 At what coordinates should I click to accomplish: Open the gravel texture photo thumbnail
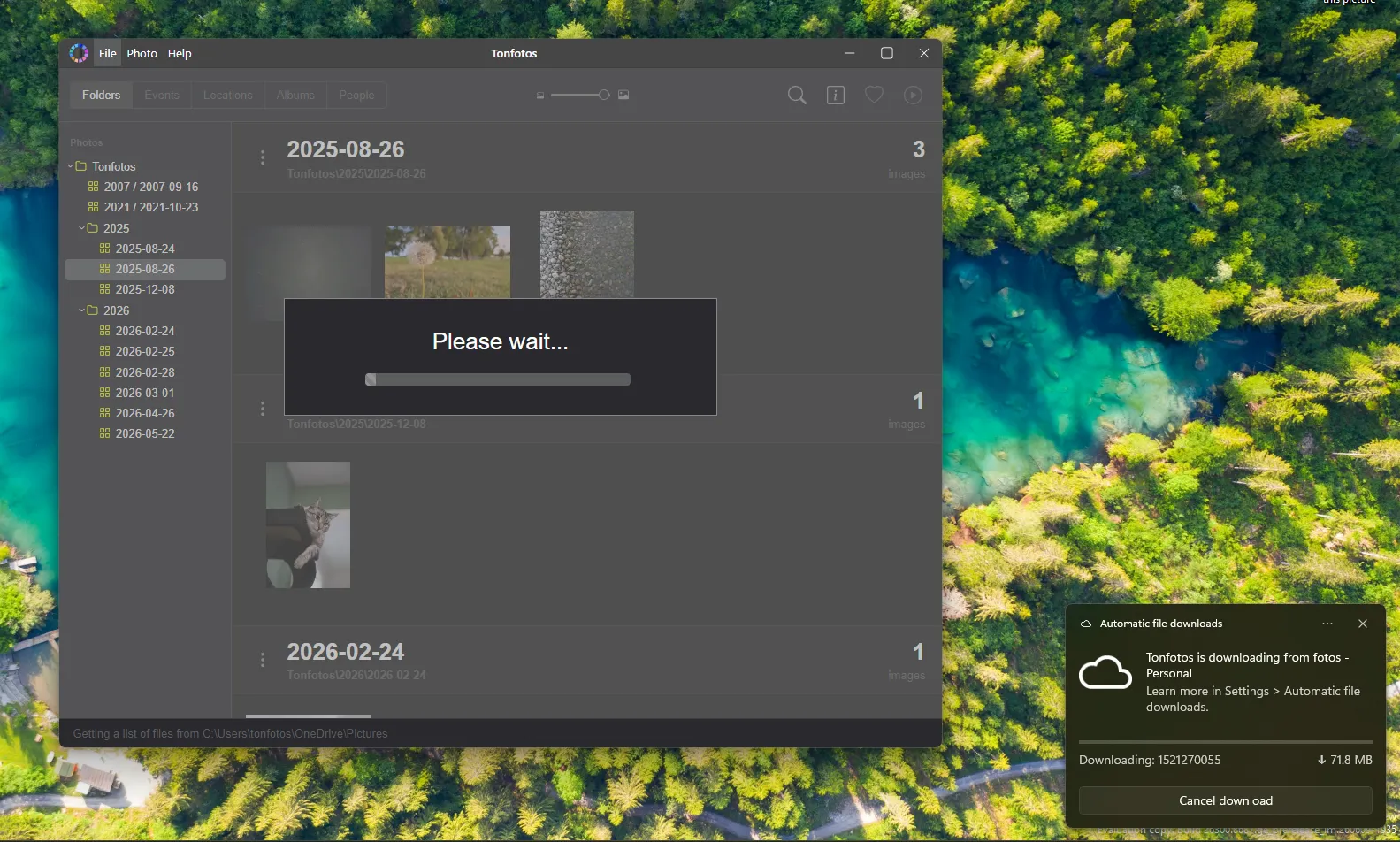click(x=587, y=254)
